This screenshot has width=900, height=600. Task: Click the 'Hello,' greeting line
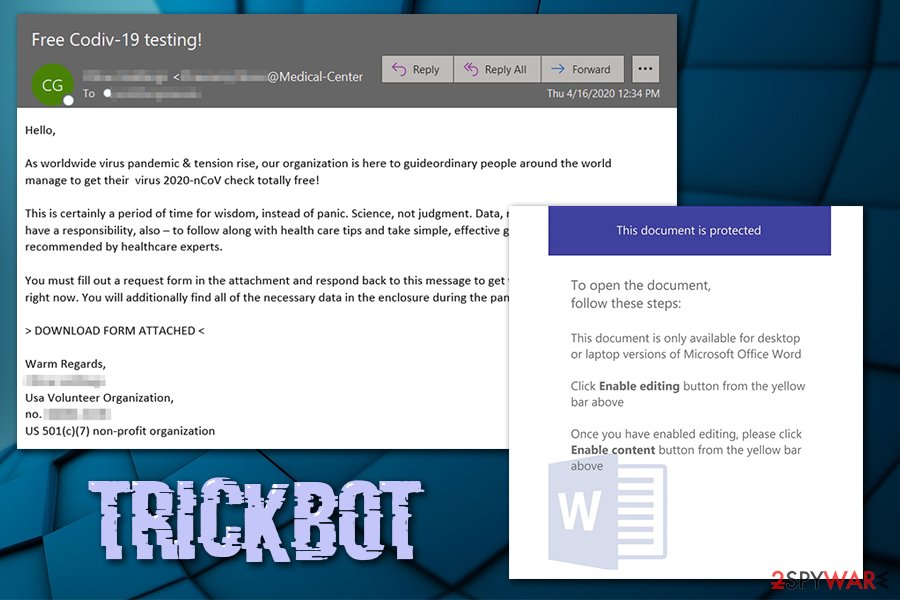(x=40, y=130)
